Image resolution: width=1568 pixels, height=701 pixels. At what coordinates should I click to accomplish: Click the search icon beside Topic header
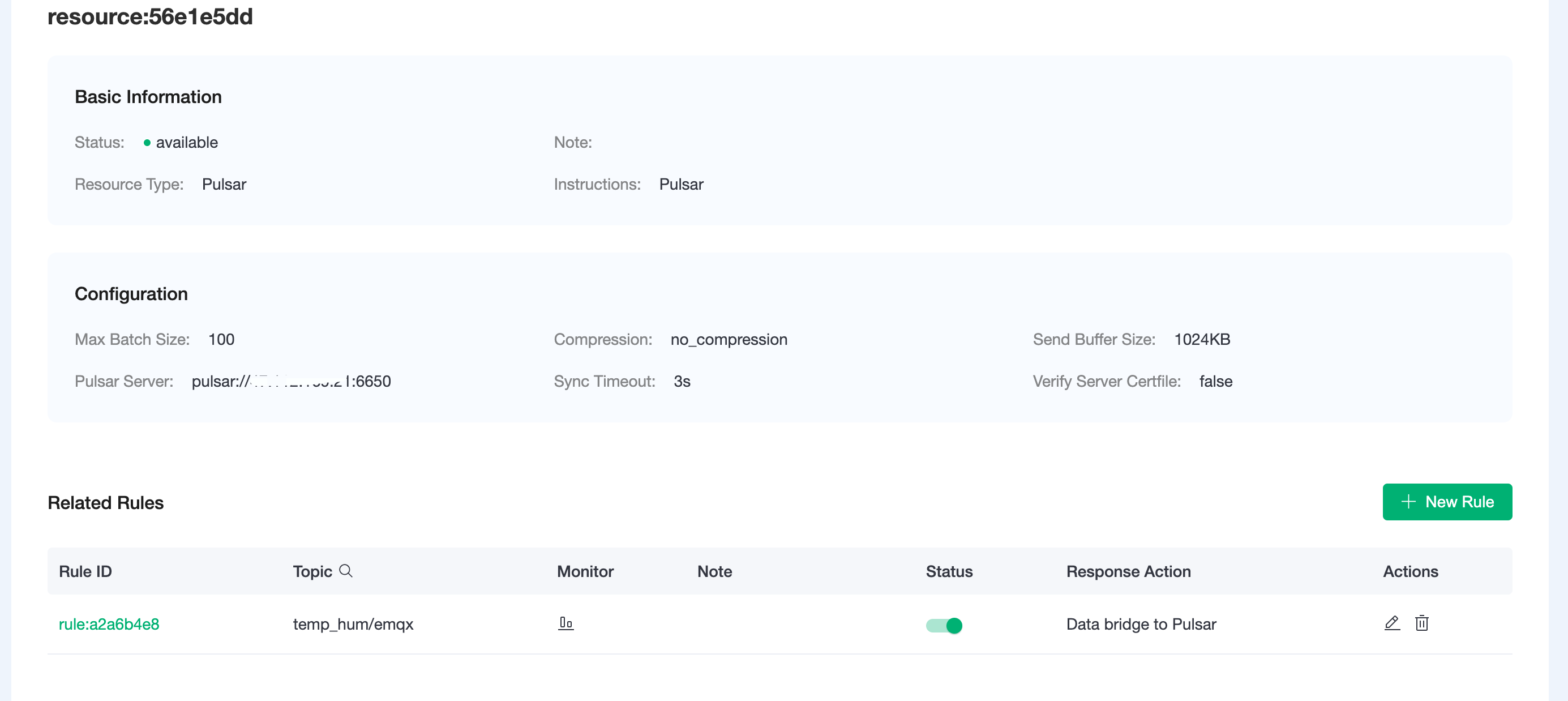pyautogui.click(x=346, y=571)
